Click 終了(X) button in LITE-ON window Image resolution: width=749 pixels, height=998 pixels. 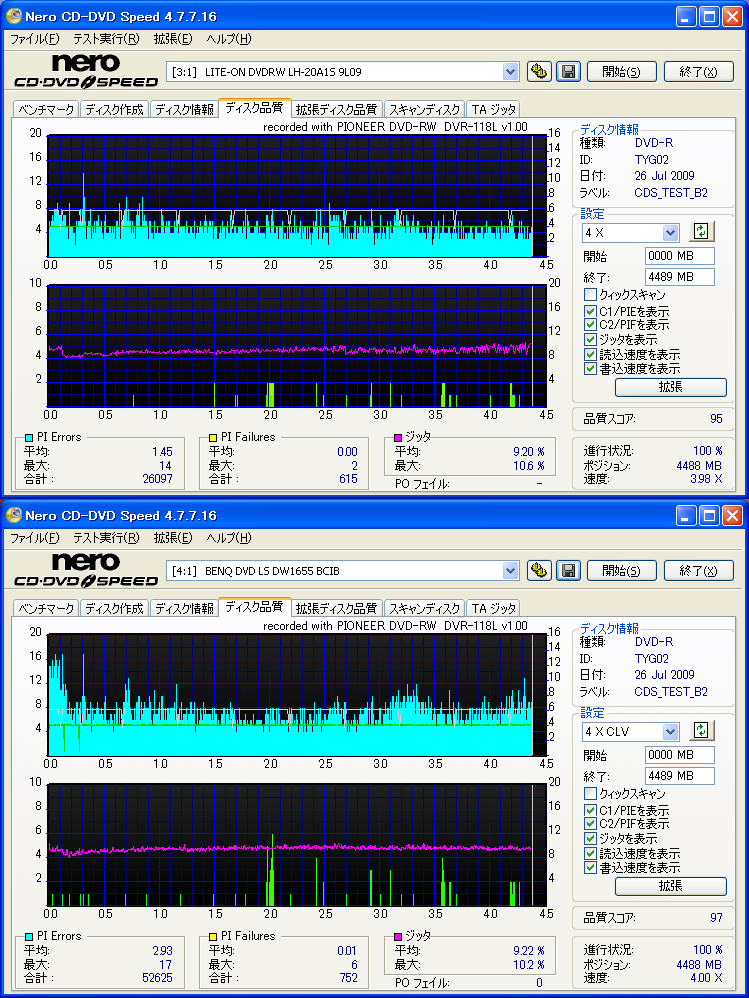pyautogui.click(x=699, y=71)
